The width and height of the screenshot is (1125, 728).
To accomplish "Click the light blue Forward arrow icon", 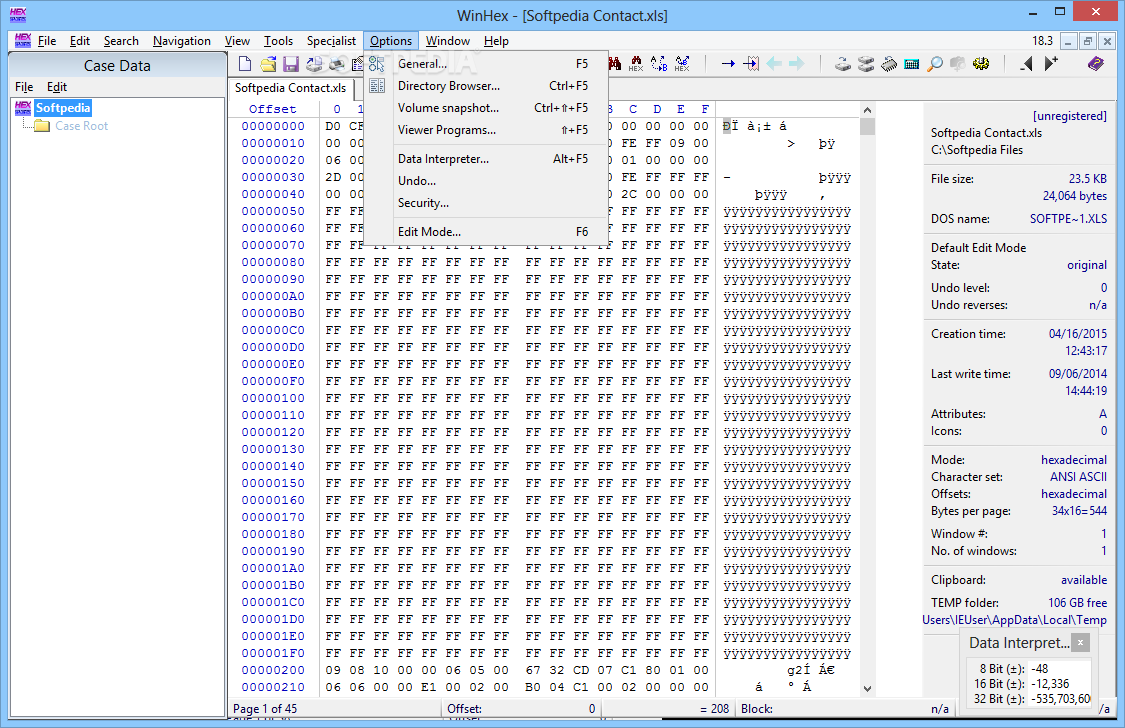I will tap(796, 64).
